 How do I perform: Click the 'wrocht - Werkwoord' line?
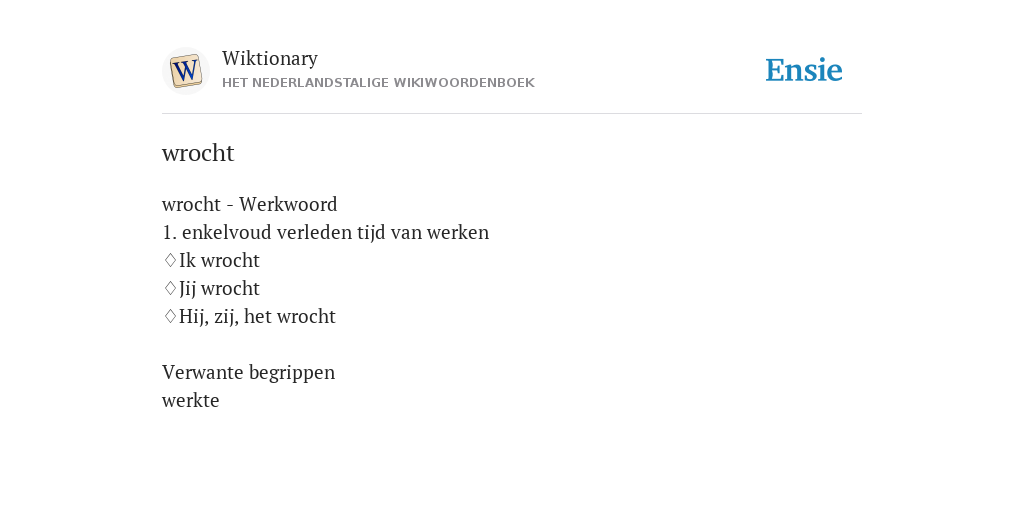click(x=249, y=204)
